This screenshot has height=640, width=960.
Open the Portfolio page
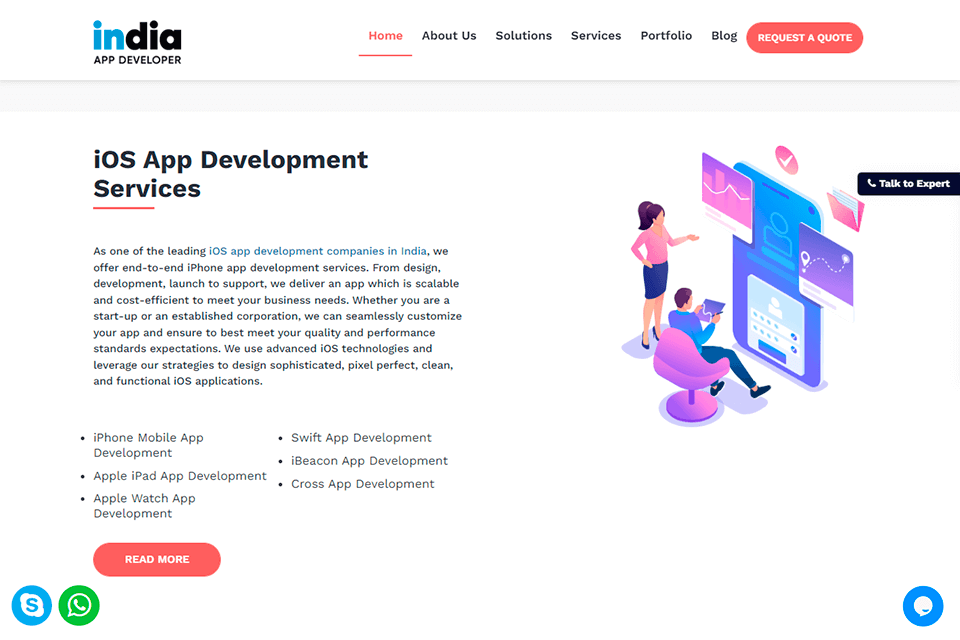tap(666, 36)
